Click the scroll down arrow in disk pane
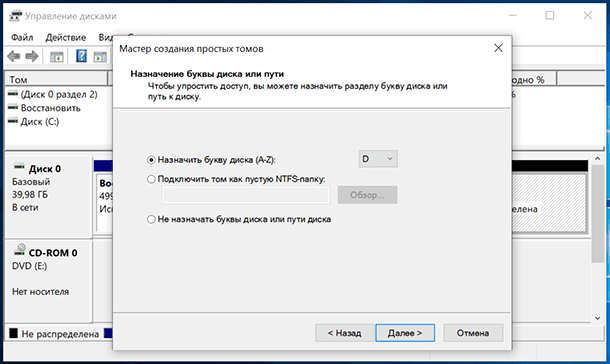 pos(598,318)
